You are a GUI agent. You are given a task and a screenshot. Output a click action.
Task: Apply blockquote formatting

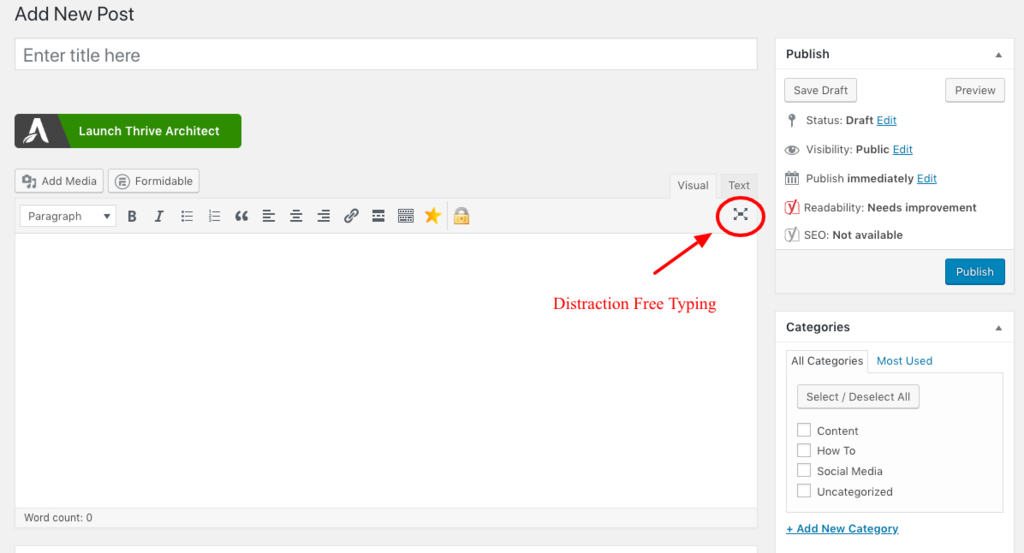point(241,216)
